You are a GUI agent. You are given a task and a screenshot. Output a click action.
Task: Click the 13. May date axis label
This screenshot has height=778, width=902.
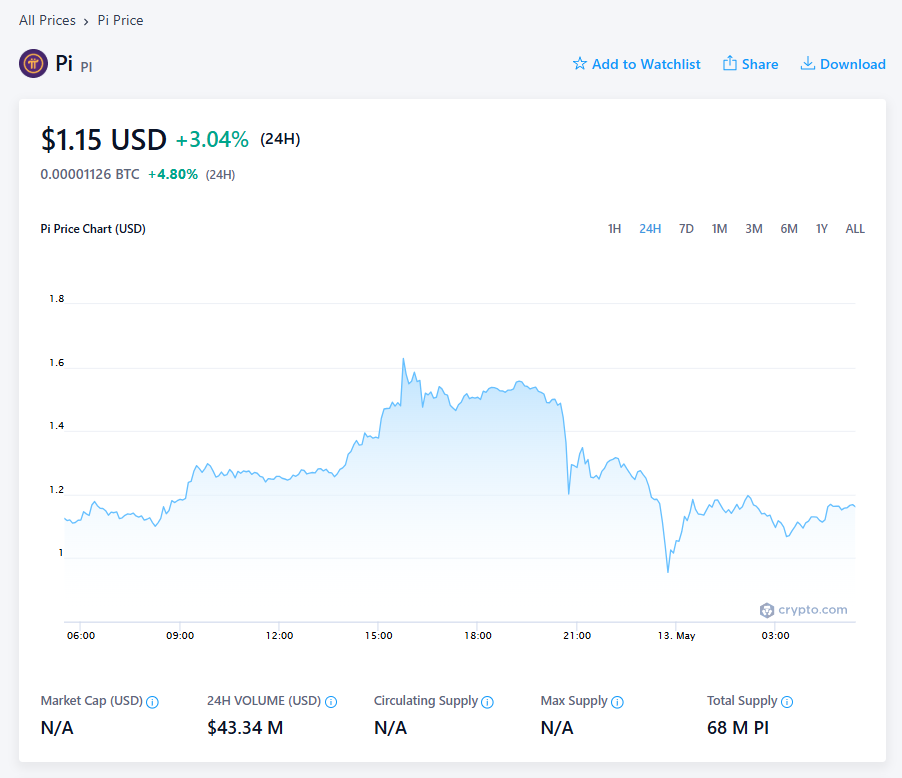coord(676,635)
